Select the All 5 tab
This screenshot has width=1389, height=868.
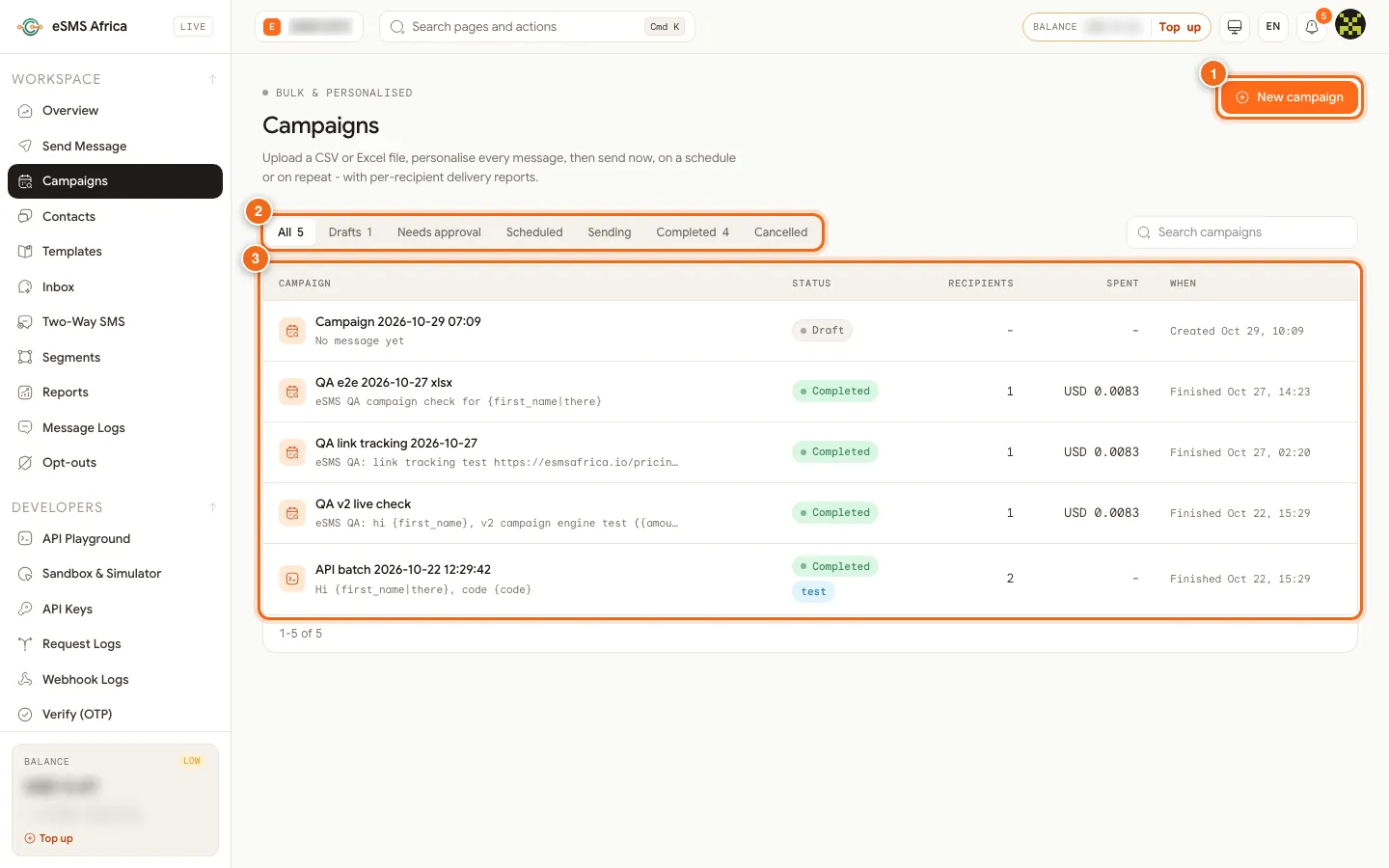tap(290, 232)
